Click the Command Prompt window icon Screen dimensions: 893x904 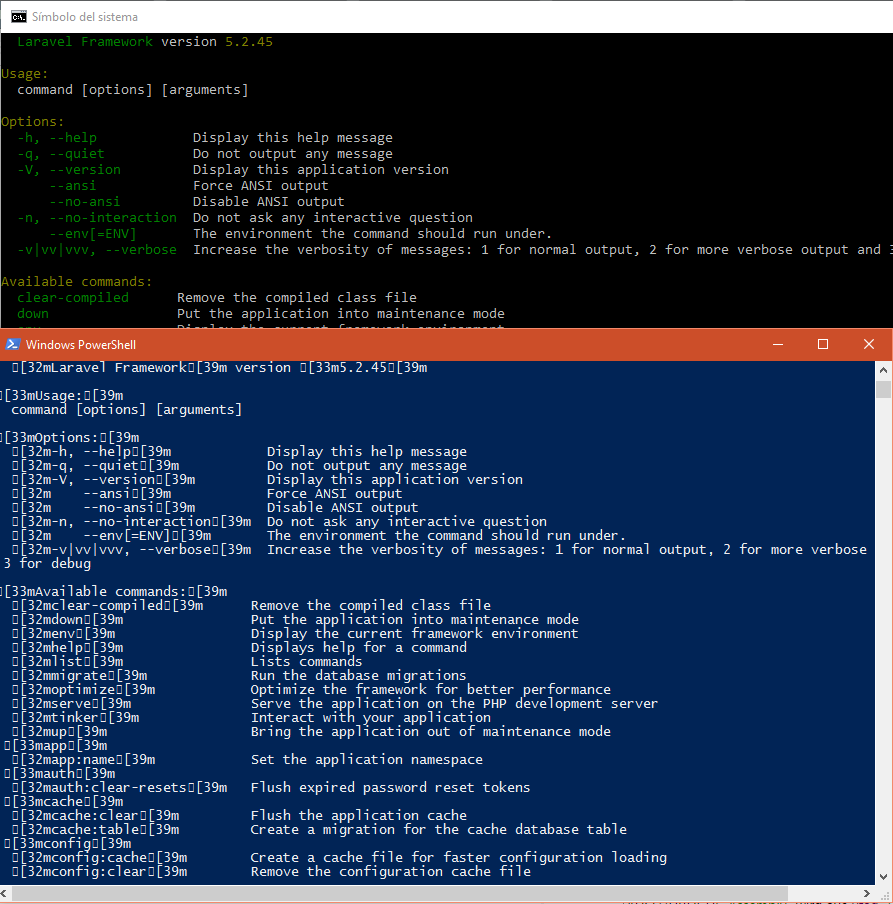pyautogui.click(x=18, y=17)
